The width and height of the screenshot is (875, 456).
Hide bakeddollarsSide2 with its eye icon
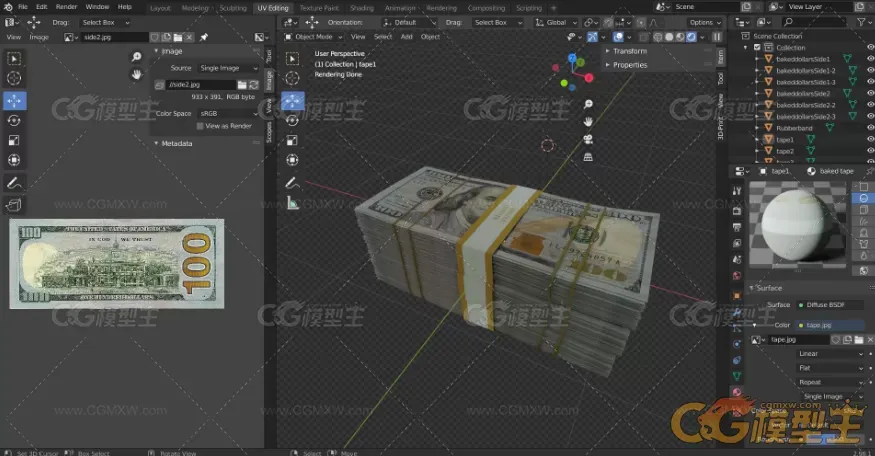870,93
